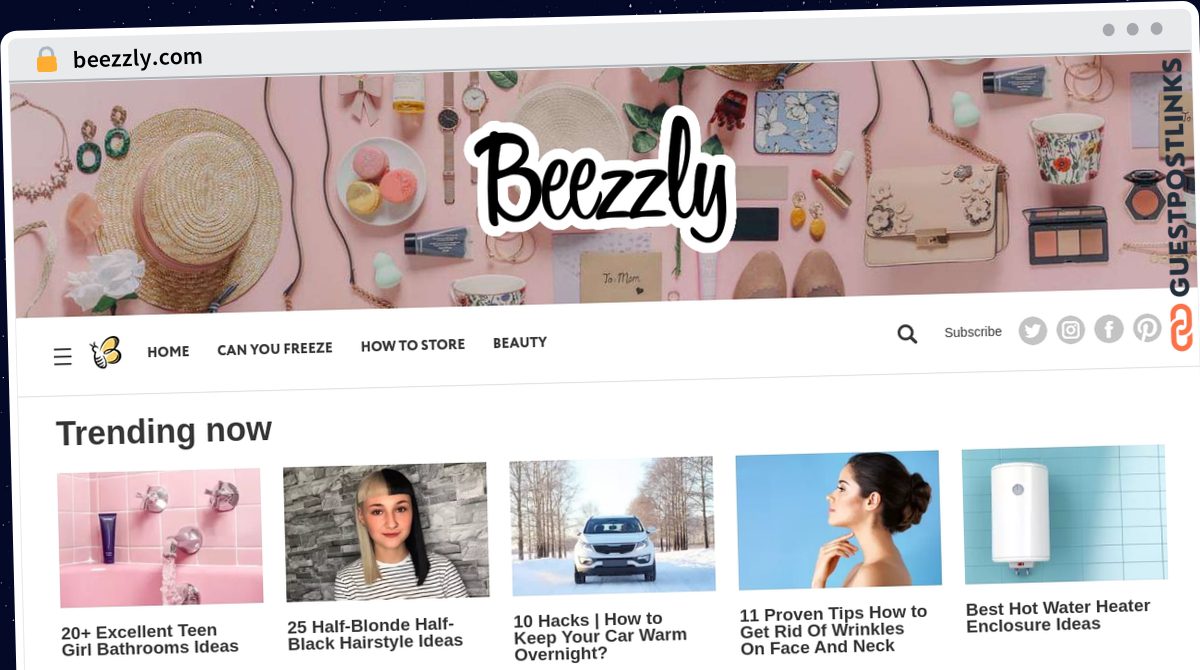The height and width of the screenshot is (670, 1200).
Task: Visit the Twitter social icon
Action: click(x=1032, y=331)
